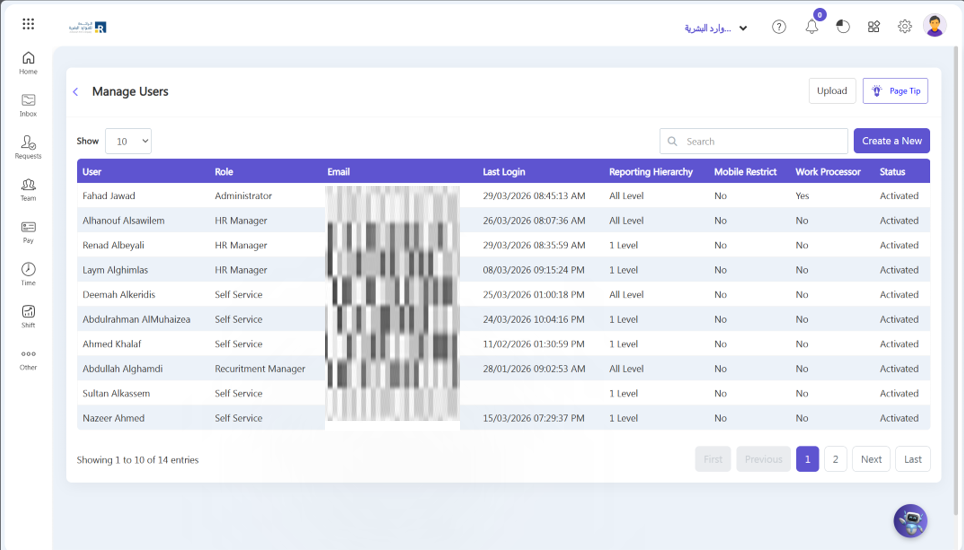Open the app launcher grid icon
The height and width of the screenshot is (550, 964).
coord(28,24)
